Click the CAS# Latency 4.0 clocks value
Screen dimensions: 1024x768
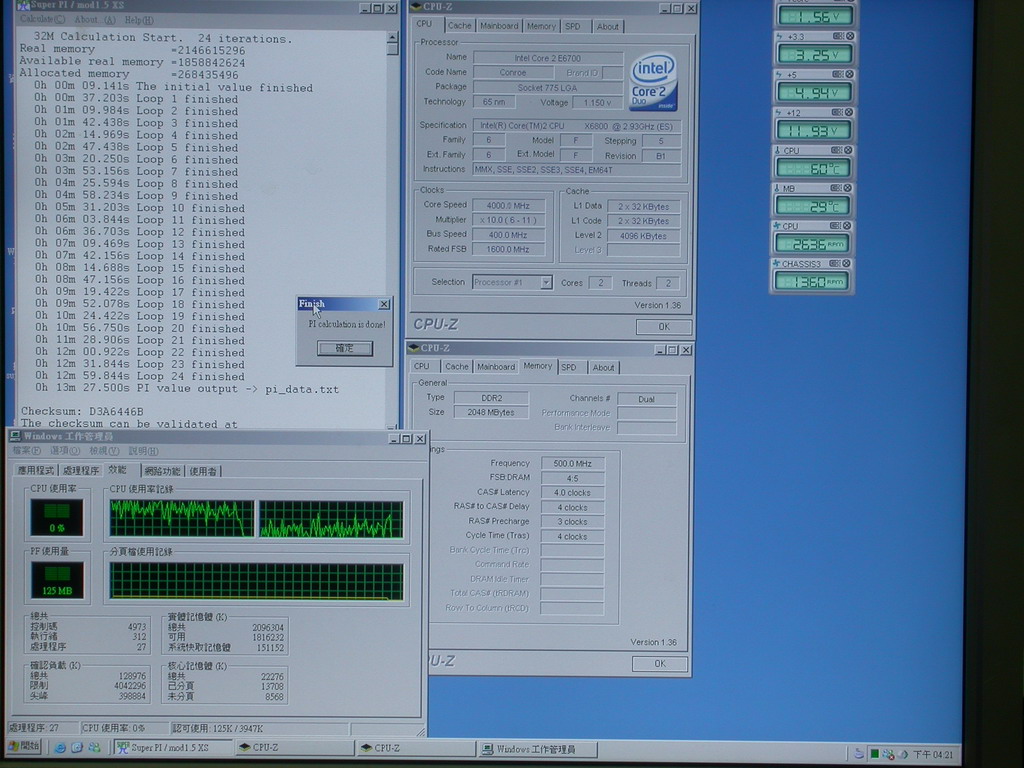[572, 492]
